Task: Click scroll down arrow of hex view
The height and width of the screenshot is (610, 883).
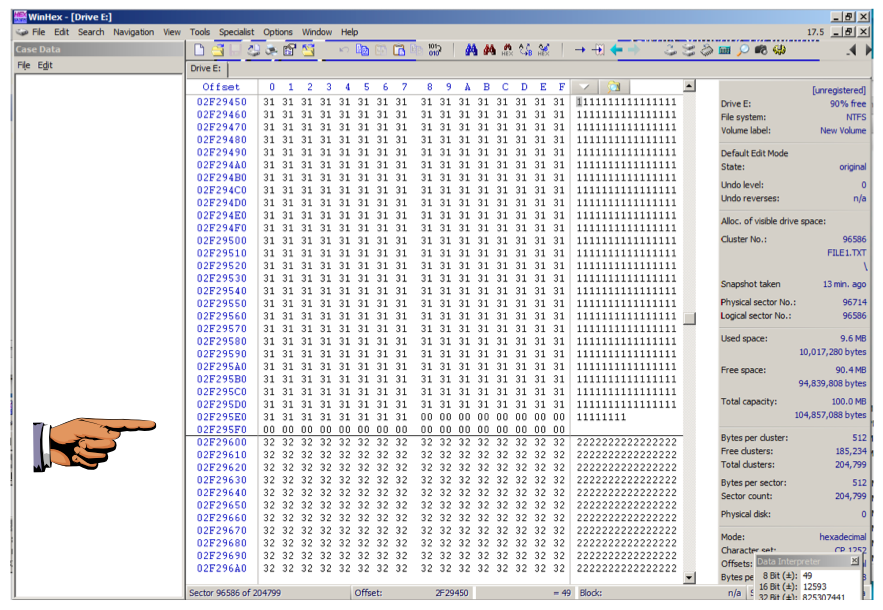Action: 689,577
